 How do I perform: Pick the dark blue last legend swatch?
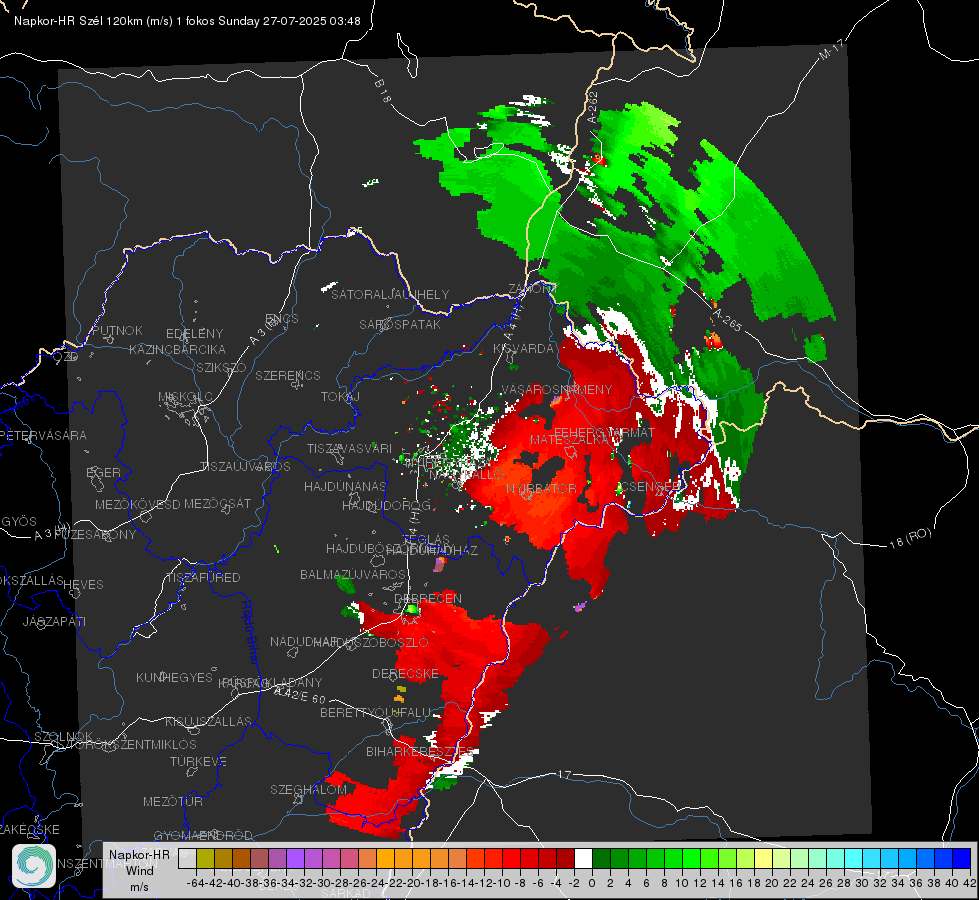coord(962,858)
